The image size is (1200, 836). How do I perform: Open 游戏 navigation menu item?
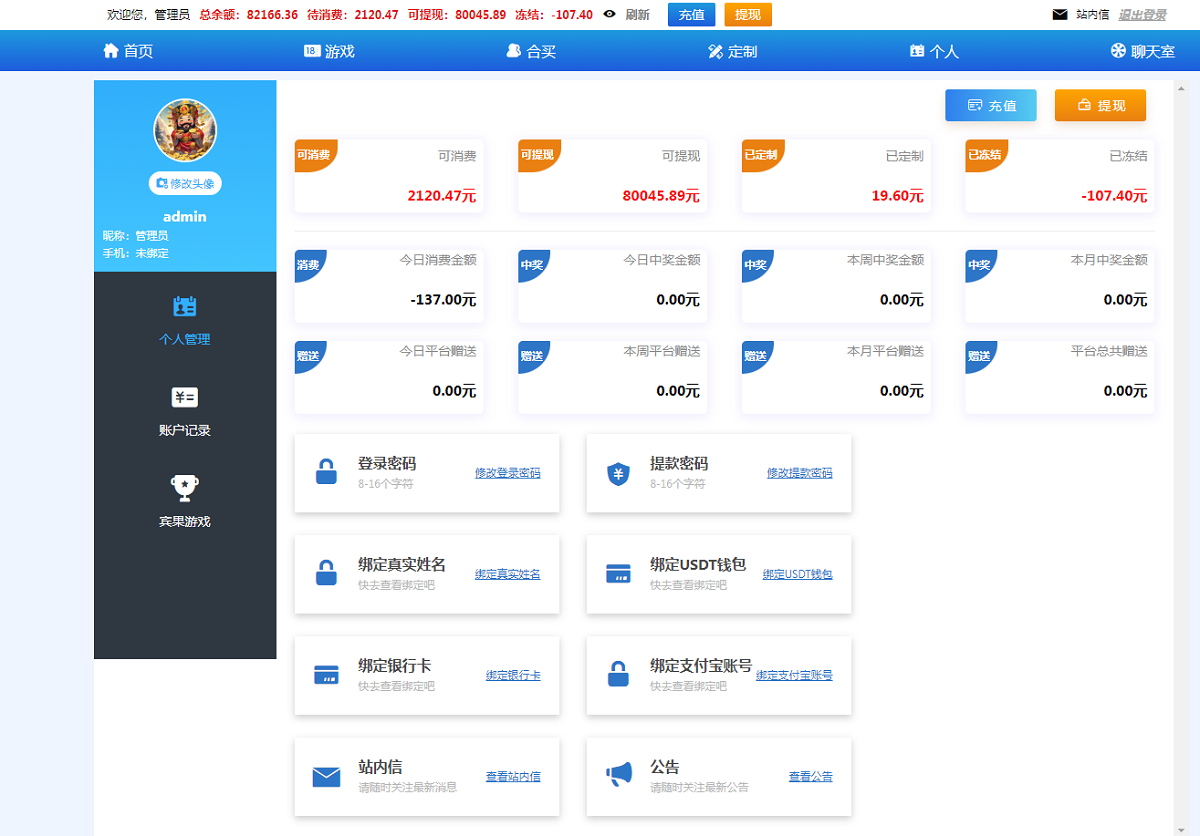click(x=329, y=51)
